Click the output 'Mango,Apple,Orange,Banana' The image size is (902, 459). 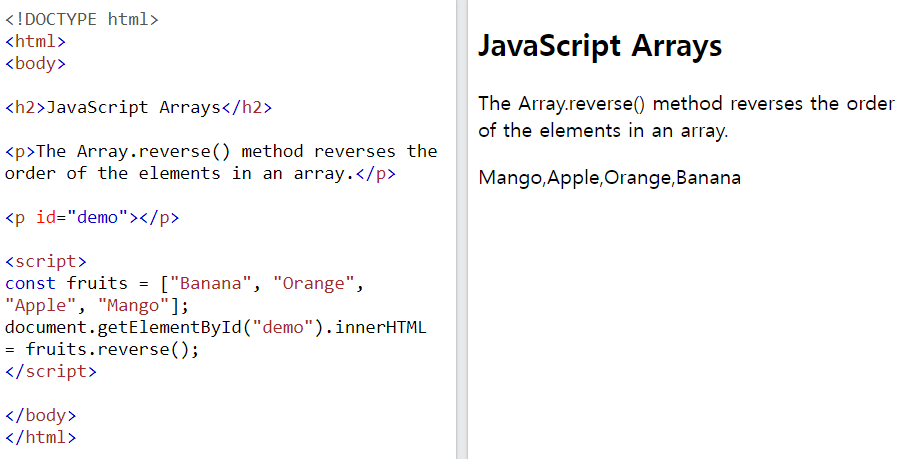tap(609, 178)
